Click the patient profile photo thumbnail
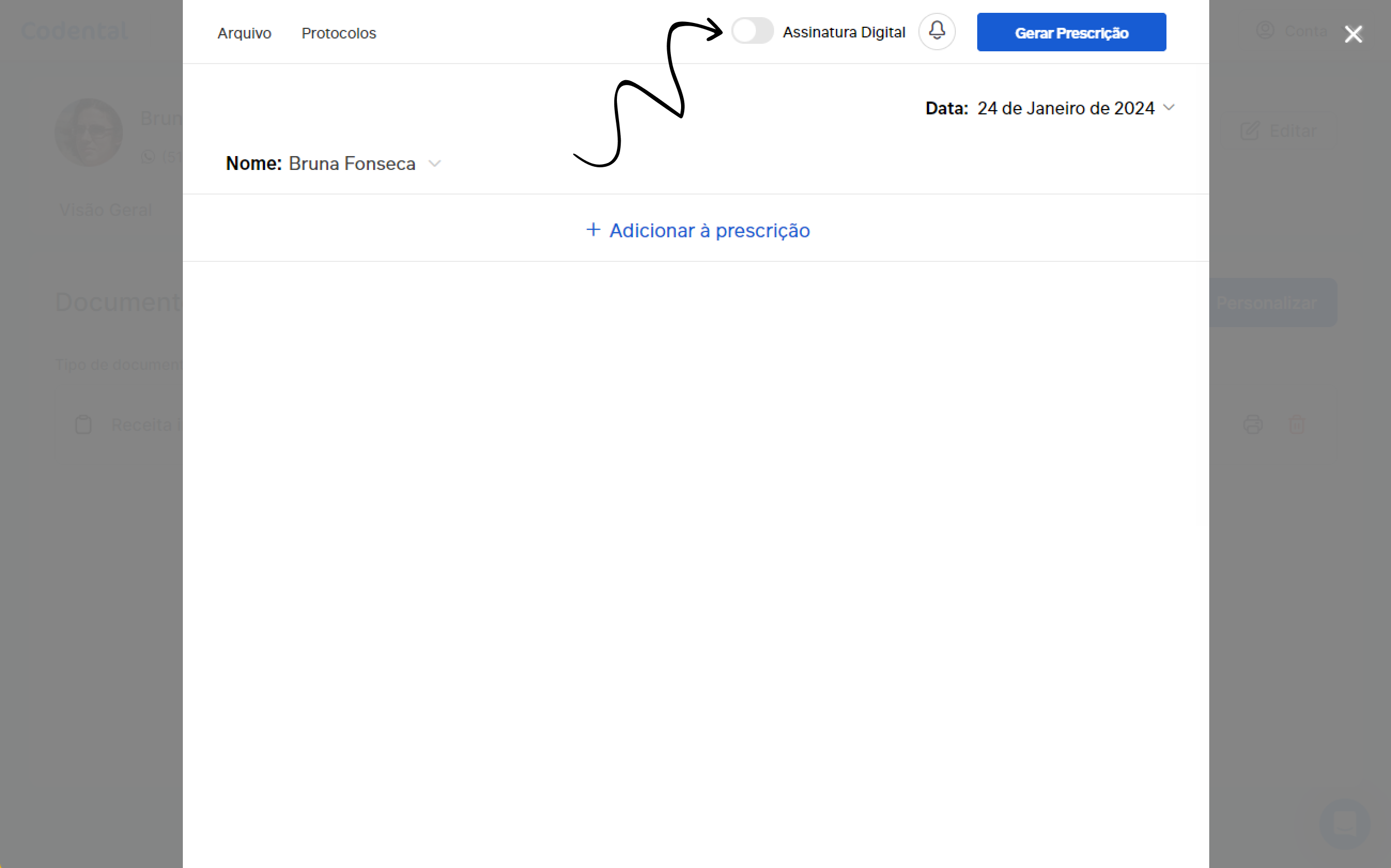This screenshot has width=1391, height=868. pos(89,132)
